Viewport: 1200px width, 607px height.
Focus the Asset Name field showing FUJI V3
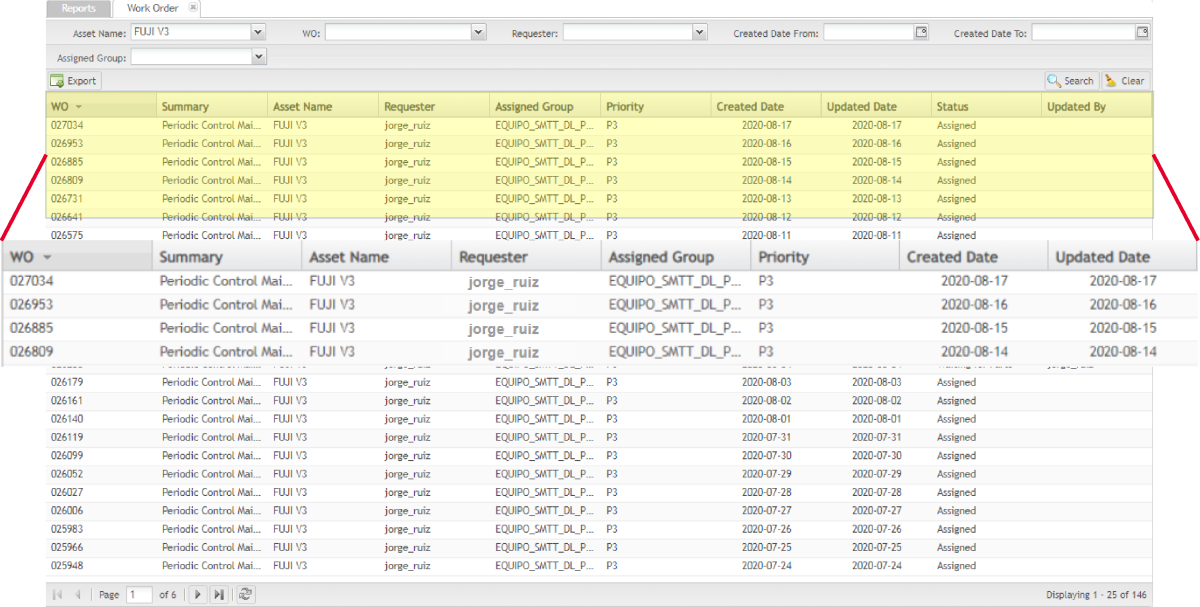[191, 32]
